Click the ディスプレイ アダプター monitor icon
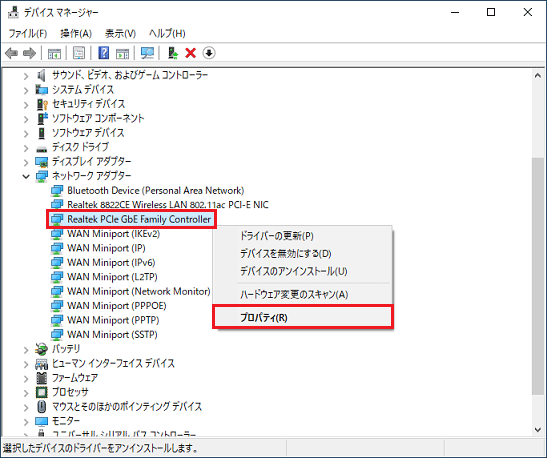Viewport: 547px width, 458px height. tap(42, 162)
